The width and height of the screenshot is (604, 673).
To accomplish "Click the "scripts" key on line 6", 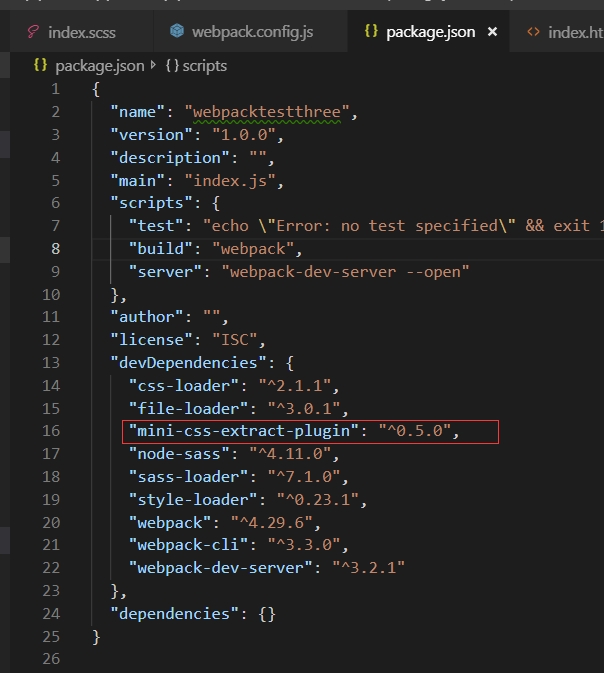I will coord(152,203).
